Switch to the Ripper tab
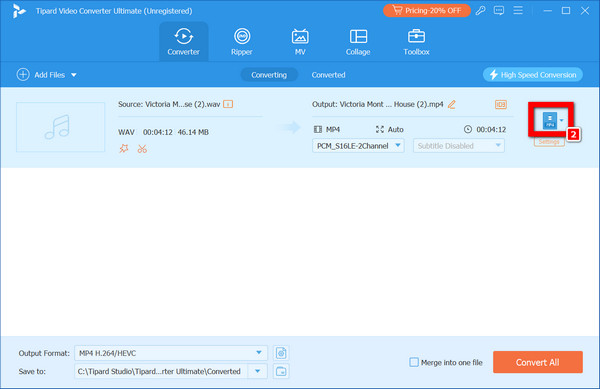 click(242, 41)
